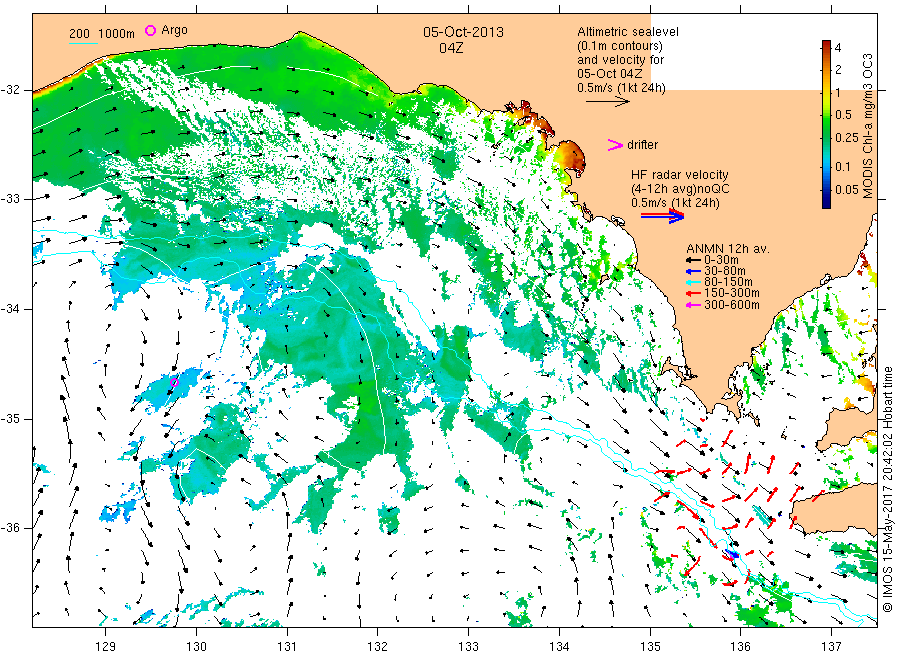Click the longitude axis label 137

(832, 647)
